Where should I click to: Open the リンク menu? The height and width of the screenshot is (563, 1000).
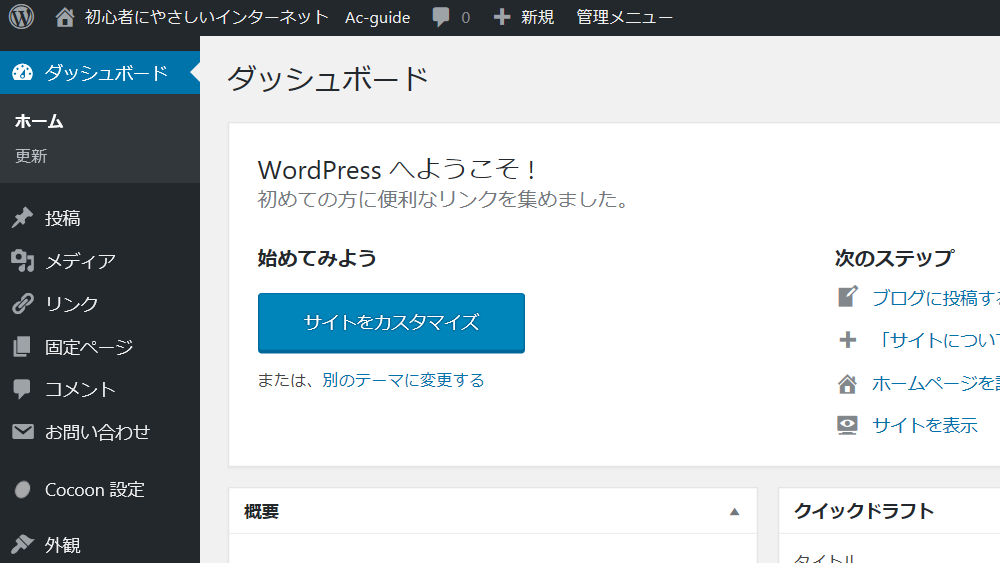click(x=72, y=303)
